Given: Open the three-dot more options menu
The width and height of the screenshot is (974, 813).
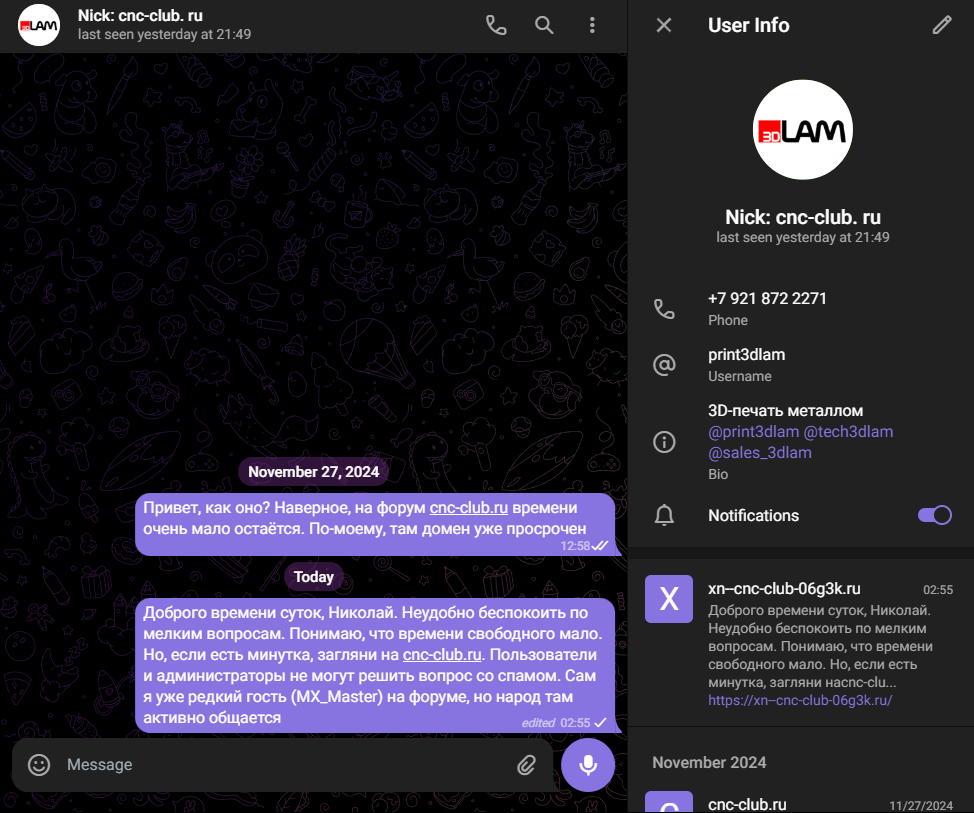Looking at the screenshot, I should pos(592,25).
